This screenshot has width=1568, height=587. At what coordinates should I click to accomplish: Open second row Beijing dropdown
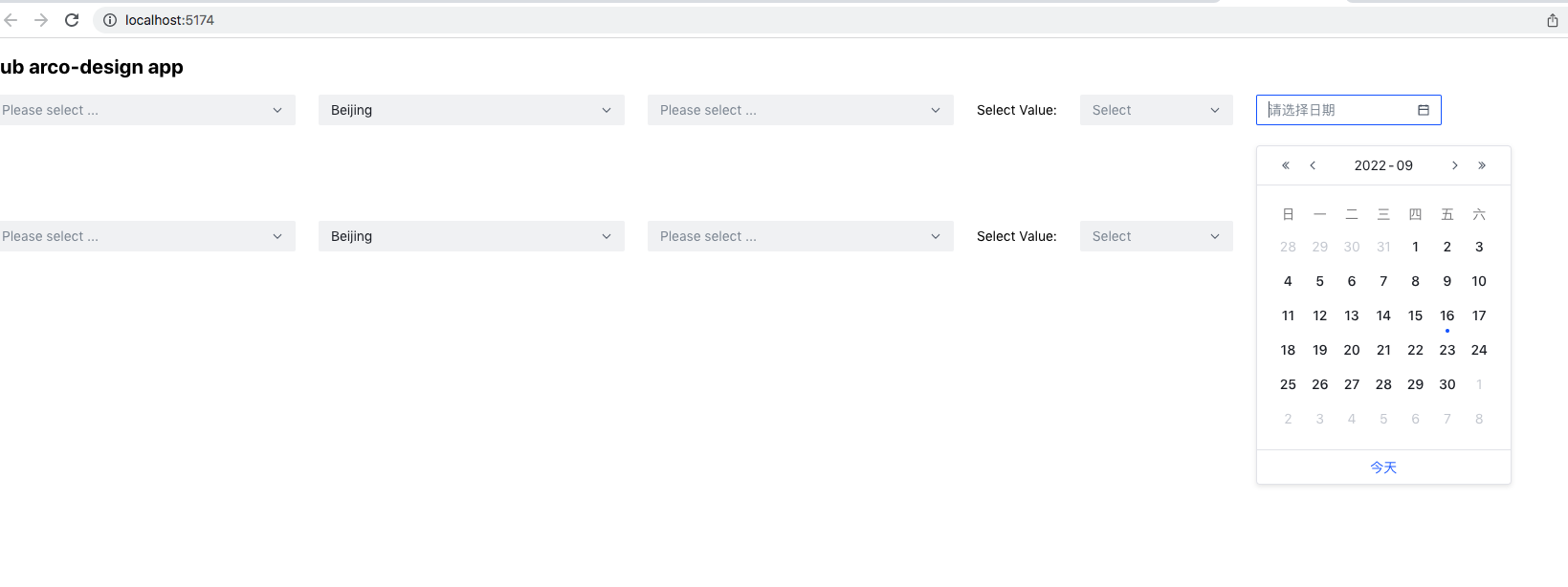(x=472, y=236)
